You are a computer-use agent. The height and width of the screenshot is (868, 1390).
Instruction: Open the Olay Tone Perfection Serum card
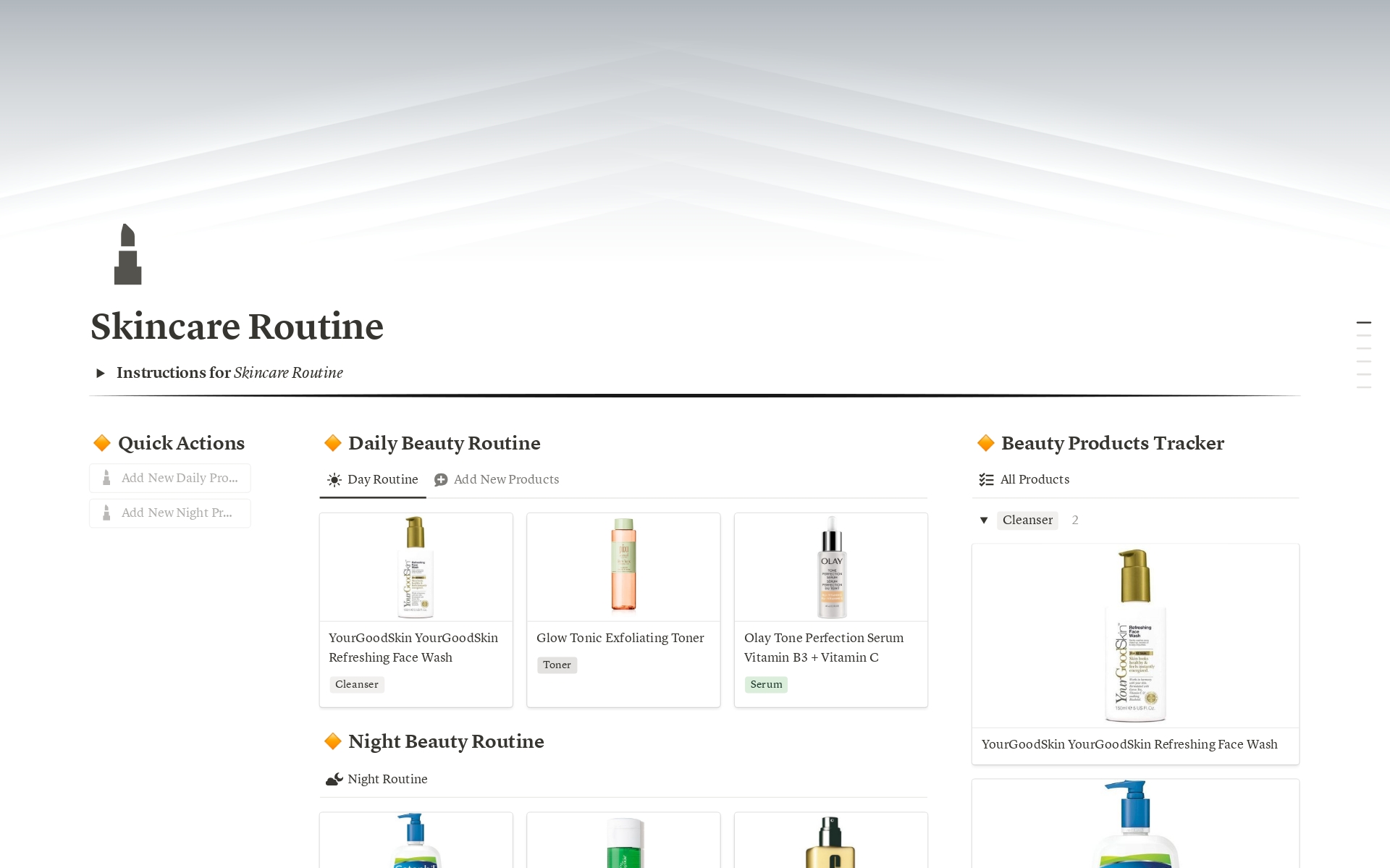[x=830, y=610]
